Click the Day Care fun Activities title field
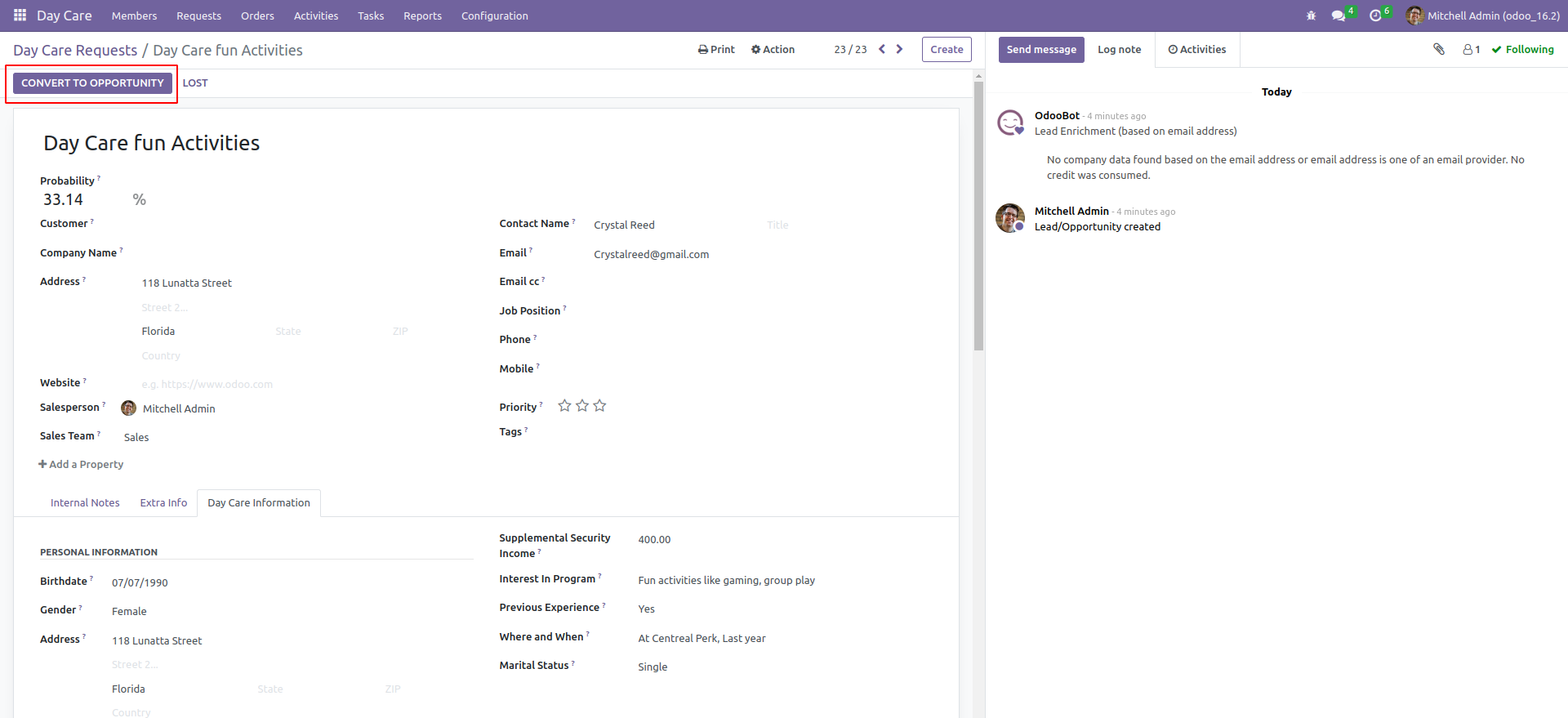Viewport: 1568px width, 718px height. (x=486, y=143)
